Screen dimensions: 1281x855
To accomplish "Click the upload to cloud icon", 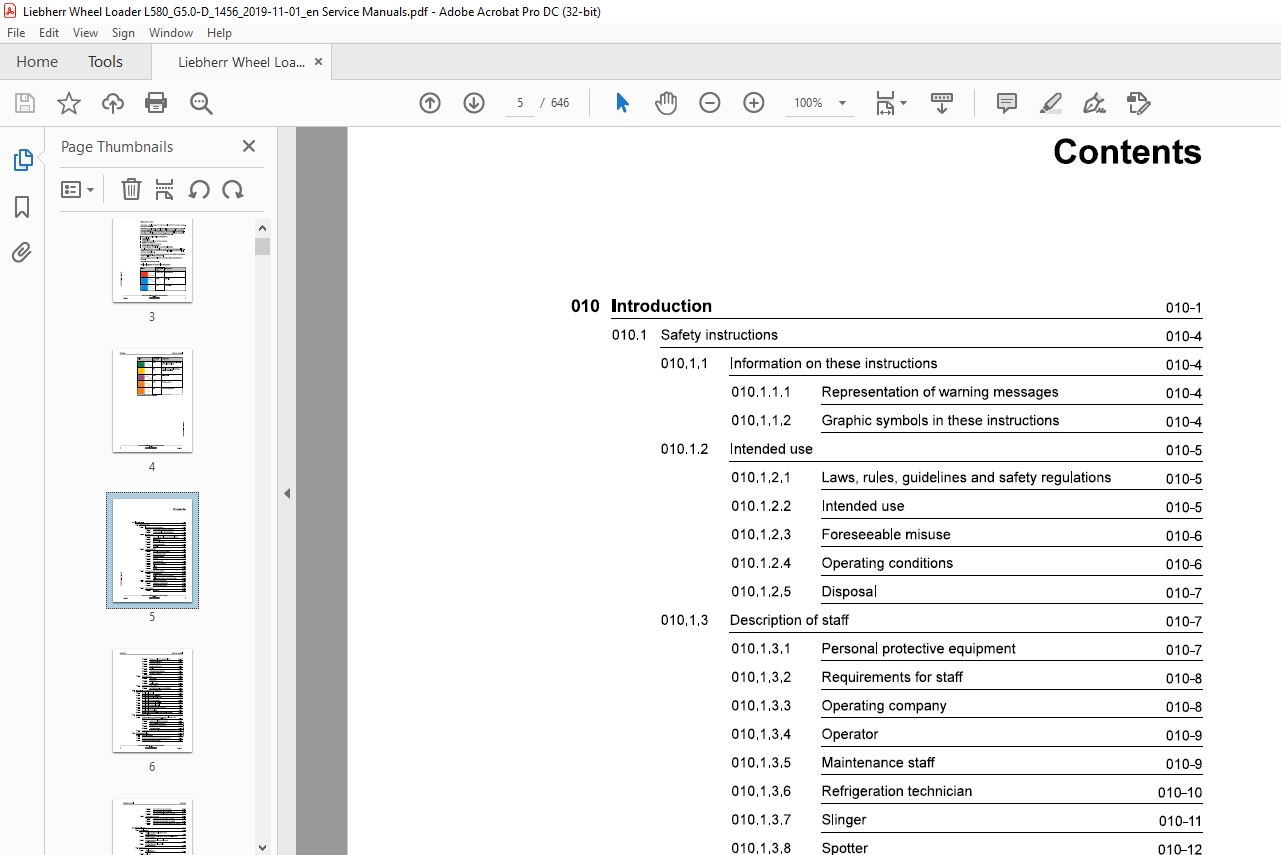I will click(113, 103).
